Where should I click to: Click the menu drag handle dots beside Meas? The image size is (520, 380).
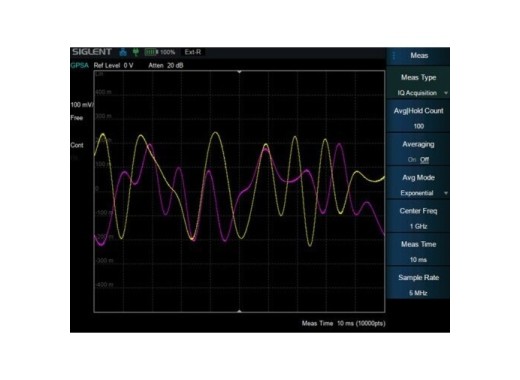[x=394, y=56]
